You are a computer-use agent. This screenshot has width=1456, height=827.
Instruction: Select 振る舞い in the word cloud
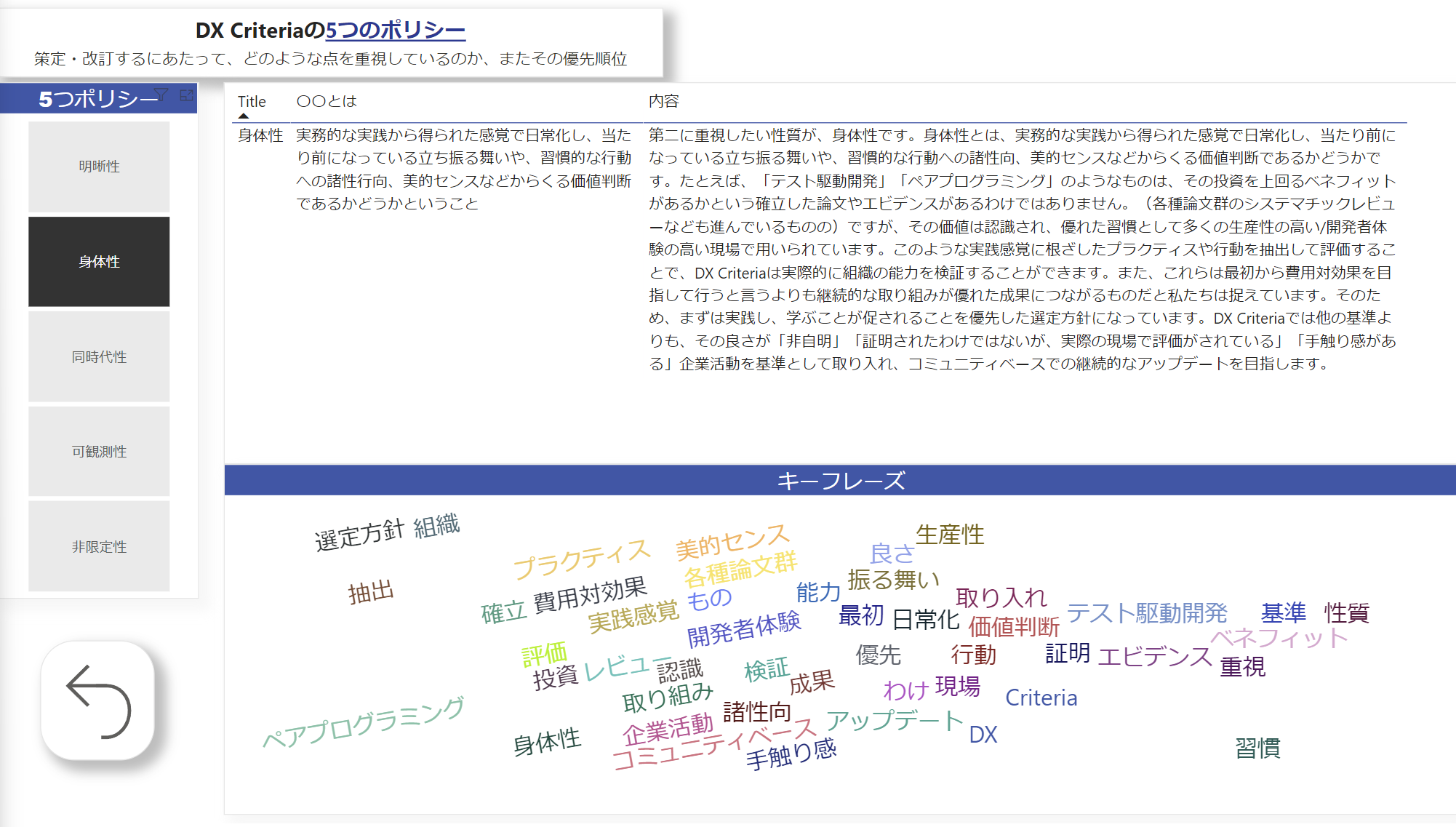pyautogui.click(x=894, y=580)
